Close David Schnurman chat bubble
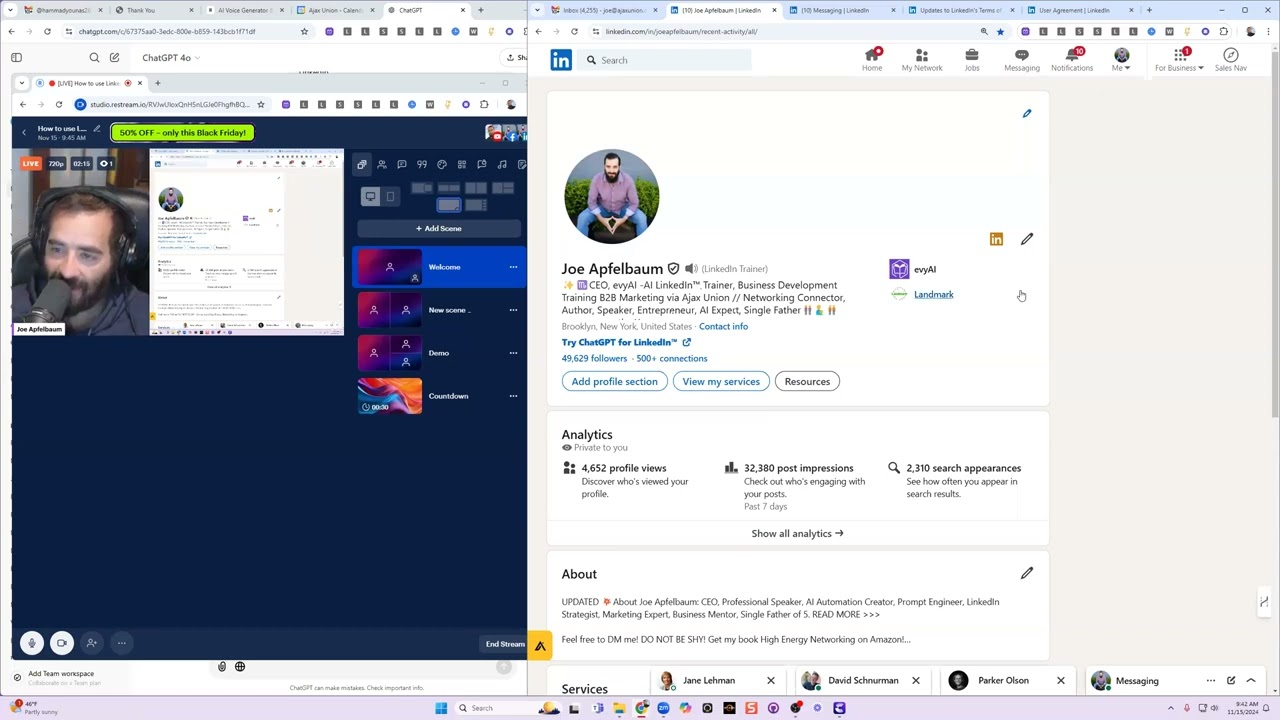Viewport: 1280px width, 720px height. pos(915,681)
